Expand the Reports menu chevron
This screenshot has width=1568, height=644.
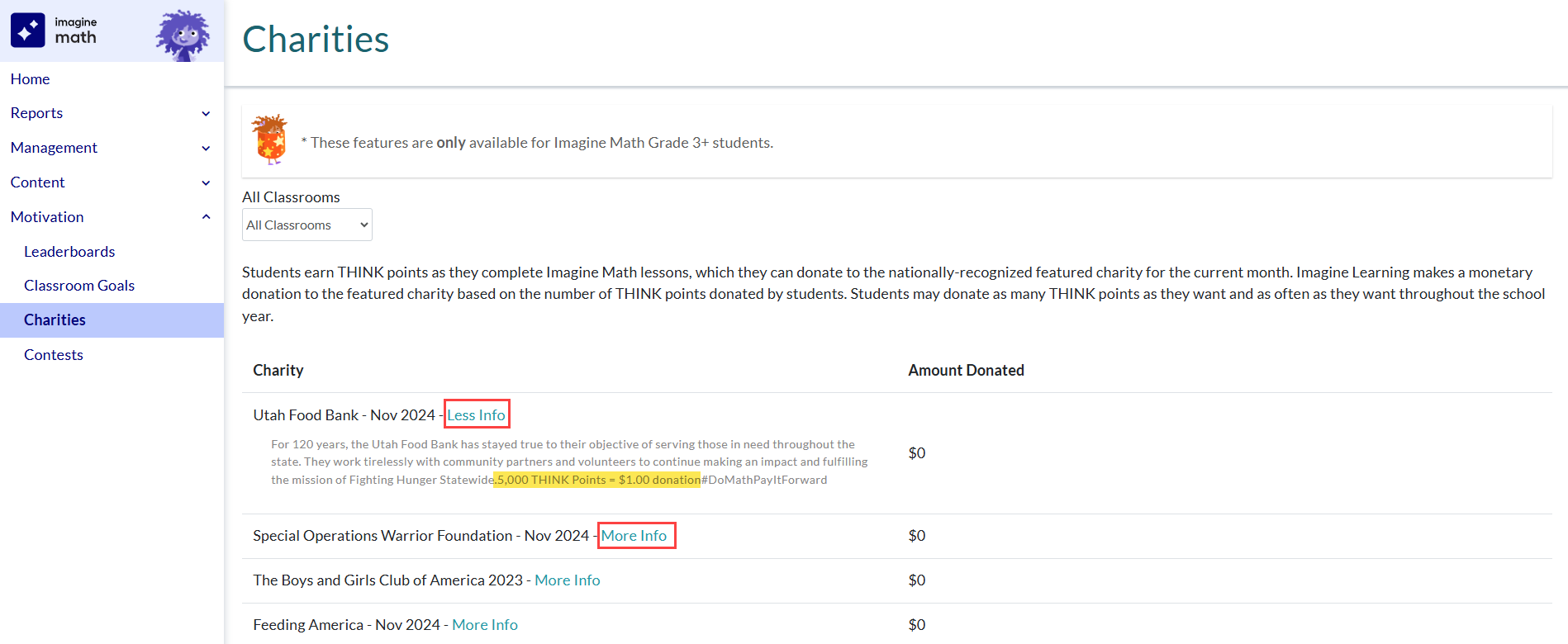pyautogui.click(x=206, y=113)
